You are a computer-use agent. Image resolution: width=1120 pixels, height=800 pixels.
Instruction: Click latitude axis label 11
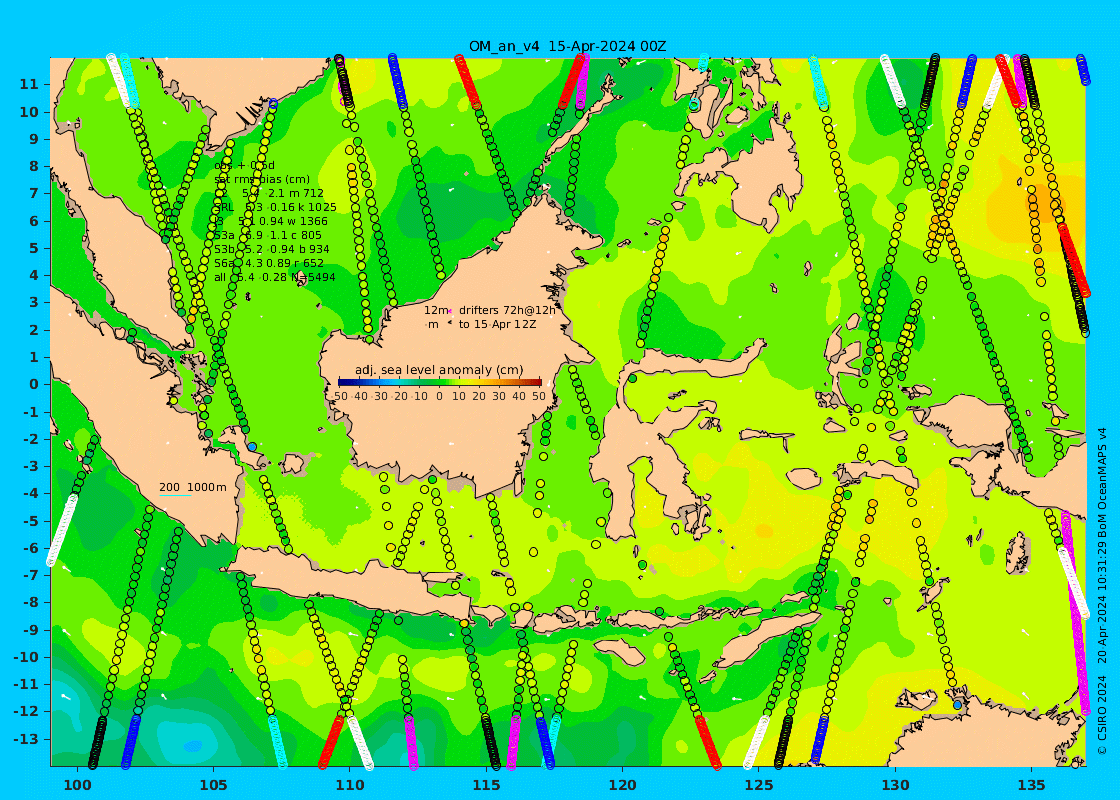point(29,84)
